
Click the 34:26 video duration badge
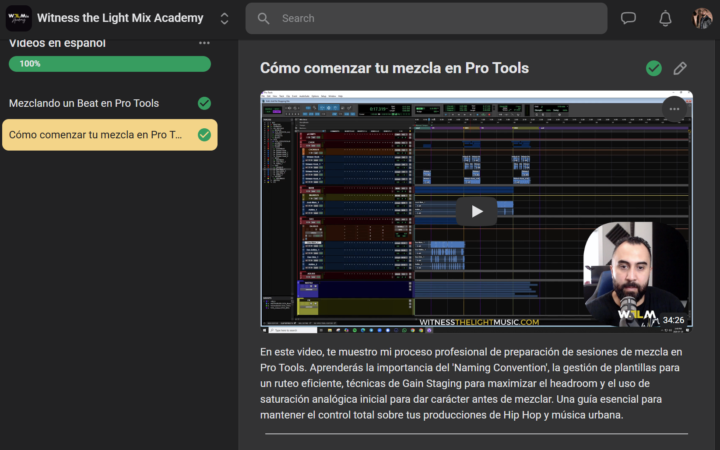[673, 320]
